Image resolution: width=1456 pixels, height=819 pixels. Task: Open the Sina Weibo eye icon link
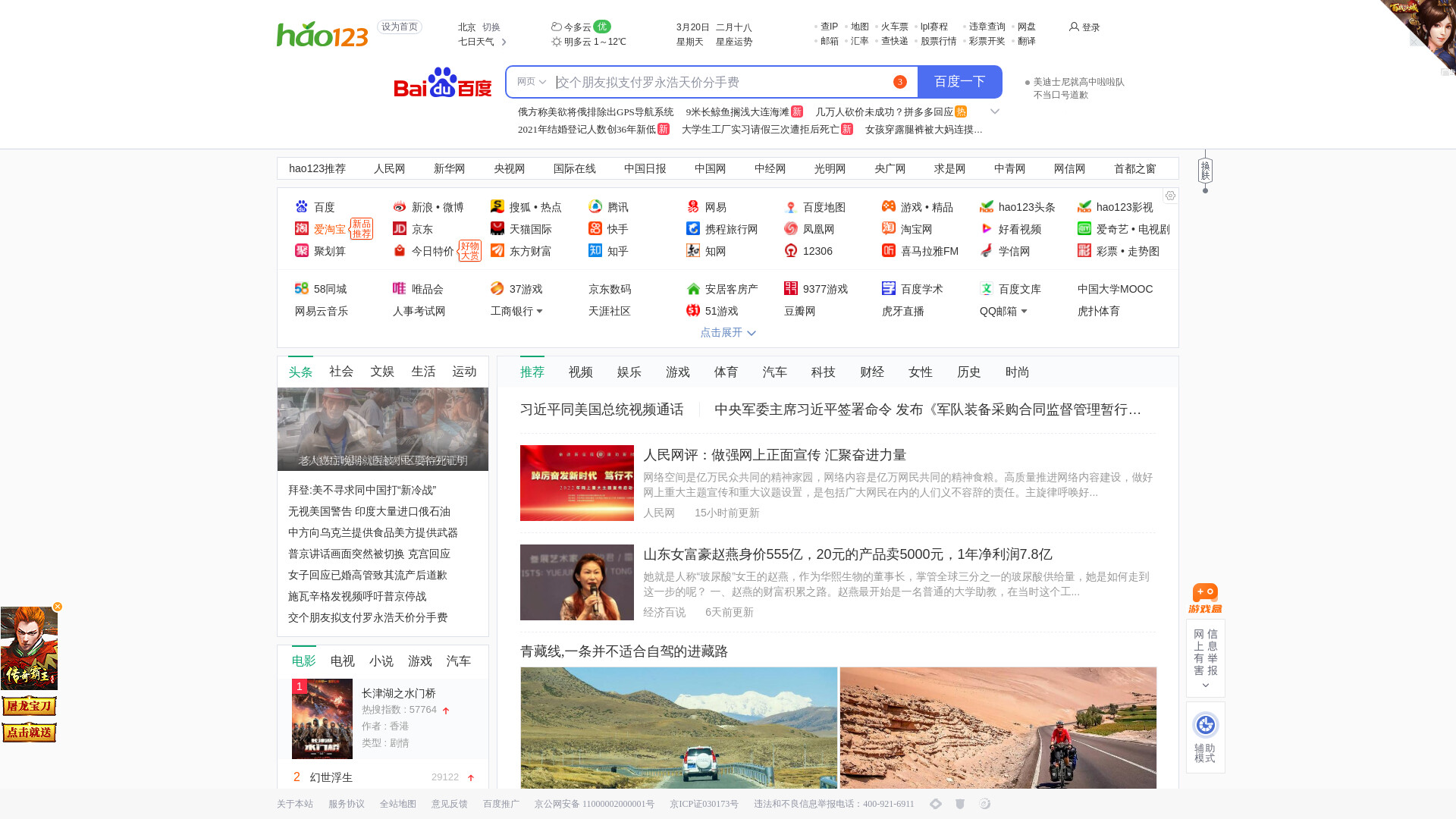click(x=400, y=206)
